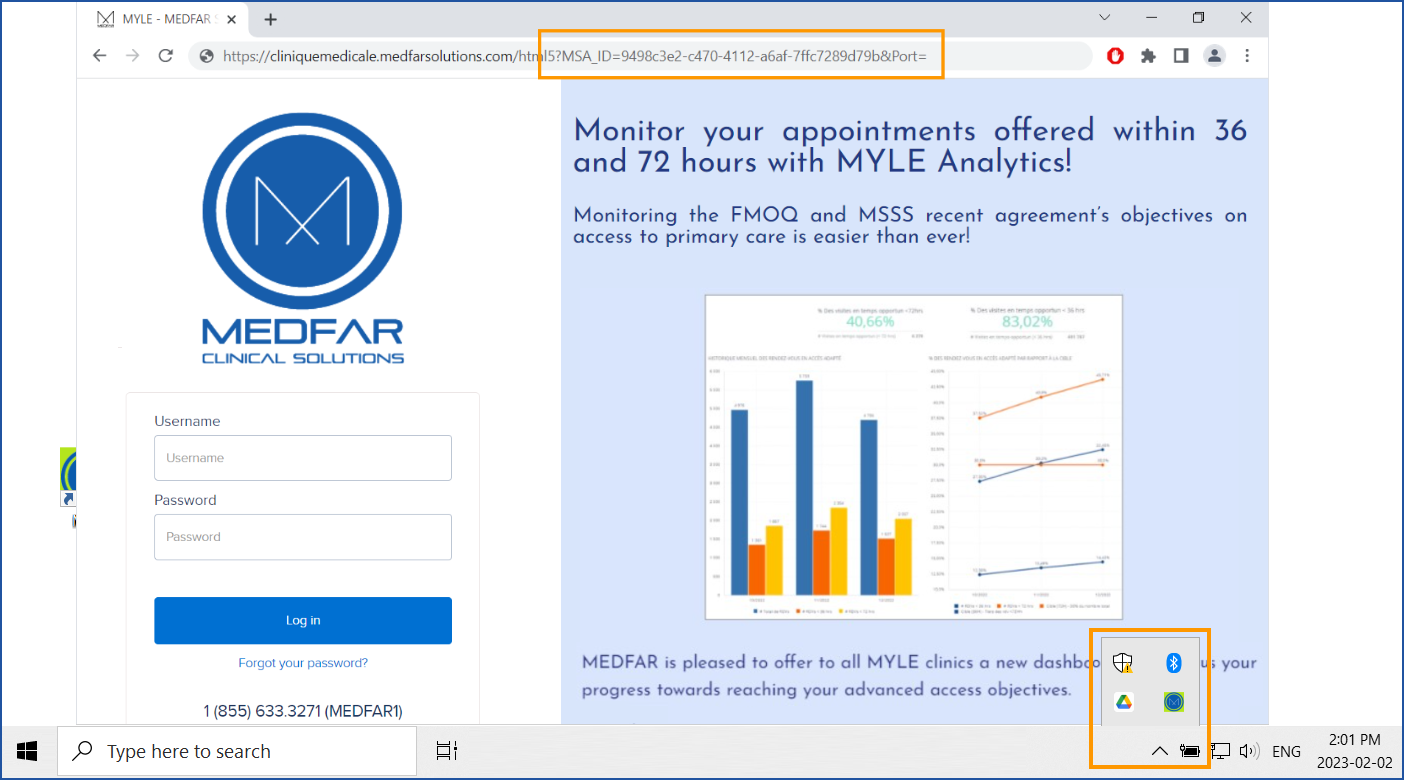The image size is (1404, 780).
Task: Click the Username input field
Action: tap(303, 458)
